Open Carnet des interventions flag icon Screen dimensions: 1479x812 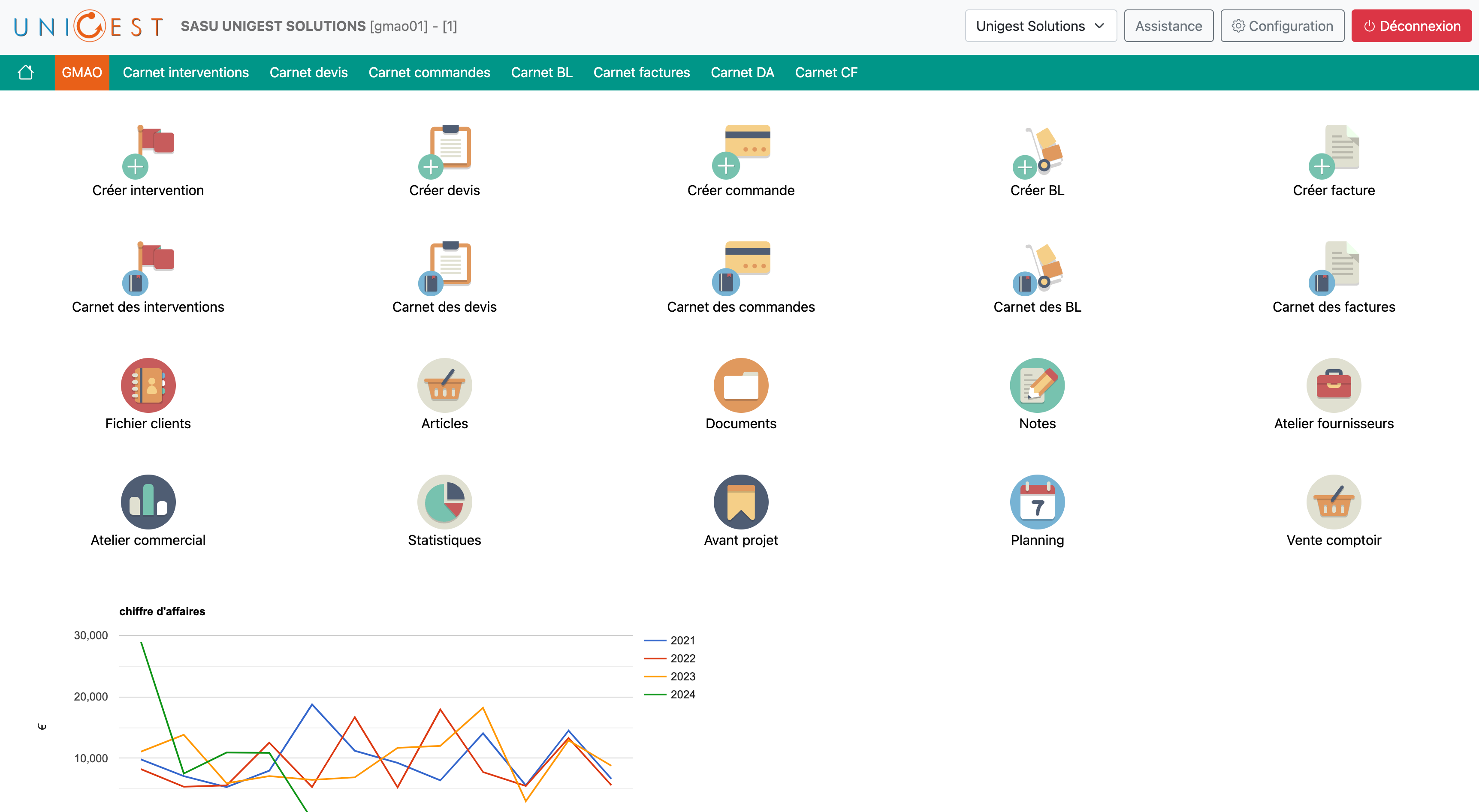148,268
